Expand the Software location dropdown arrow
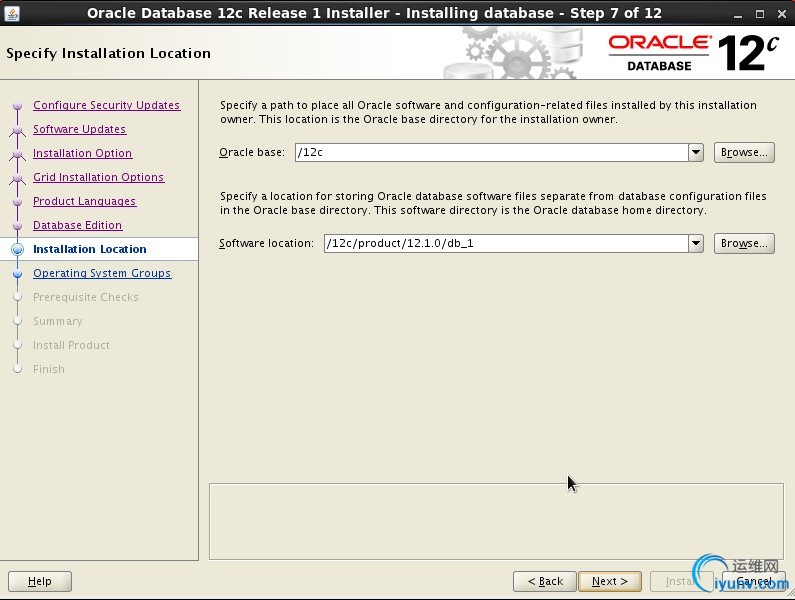The image size is (795, 600). coord(696,243)
